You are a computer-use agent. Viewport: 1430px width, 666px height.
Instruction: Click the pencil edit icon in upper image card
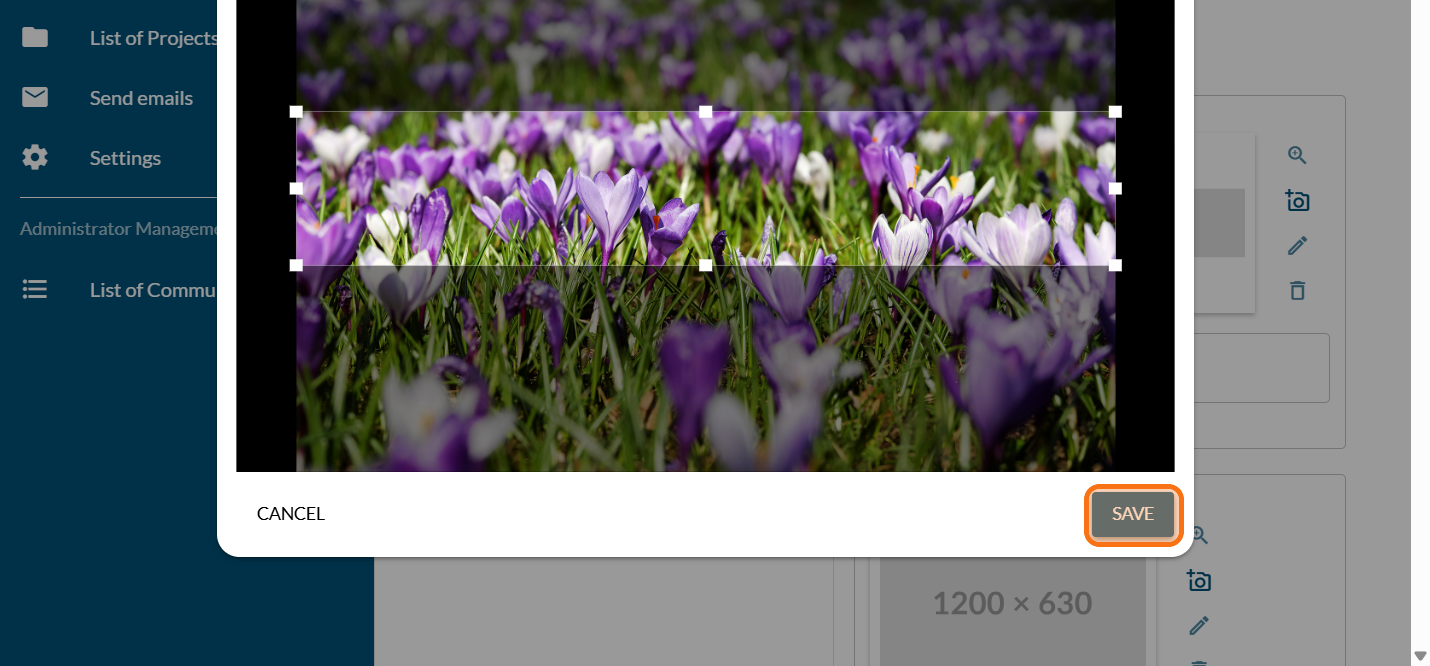click(x=1297, y=246)
